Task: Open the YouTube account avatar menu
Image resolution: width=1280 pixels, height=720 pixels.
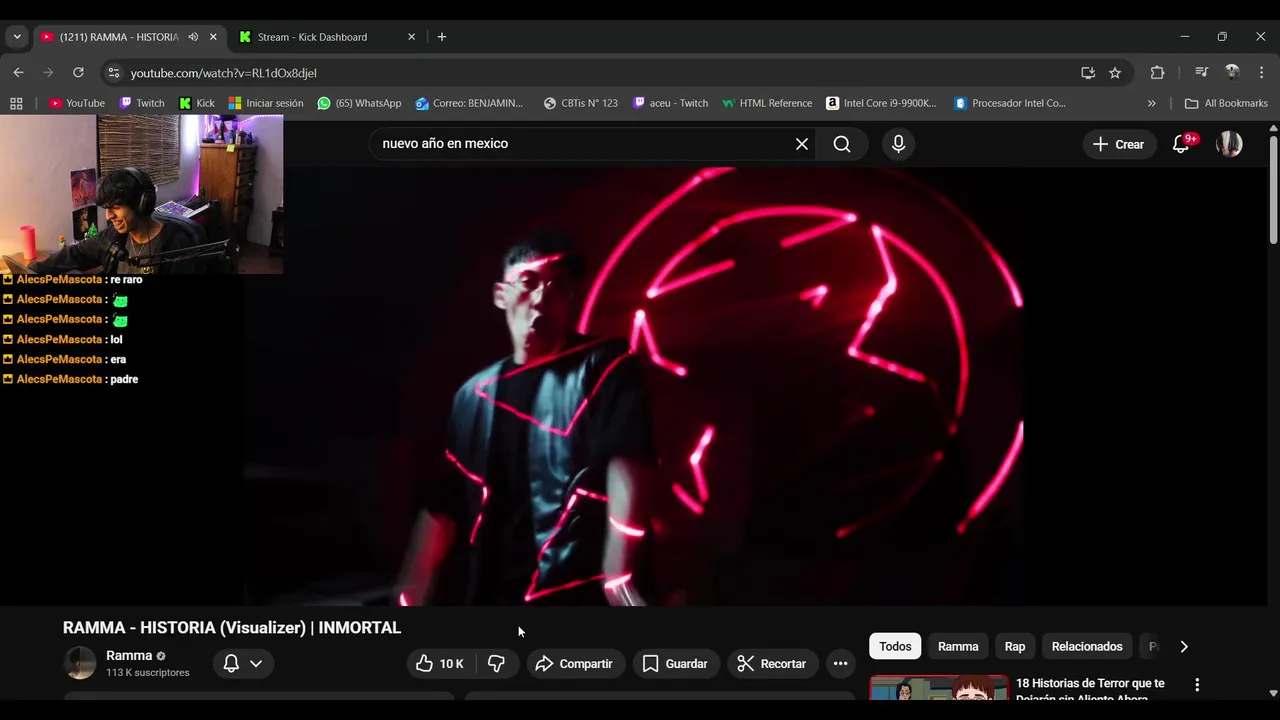Action: coord(1229,144)
